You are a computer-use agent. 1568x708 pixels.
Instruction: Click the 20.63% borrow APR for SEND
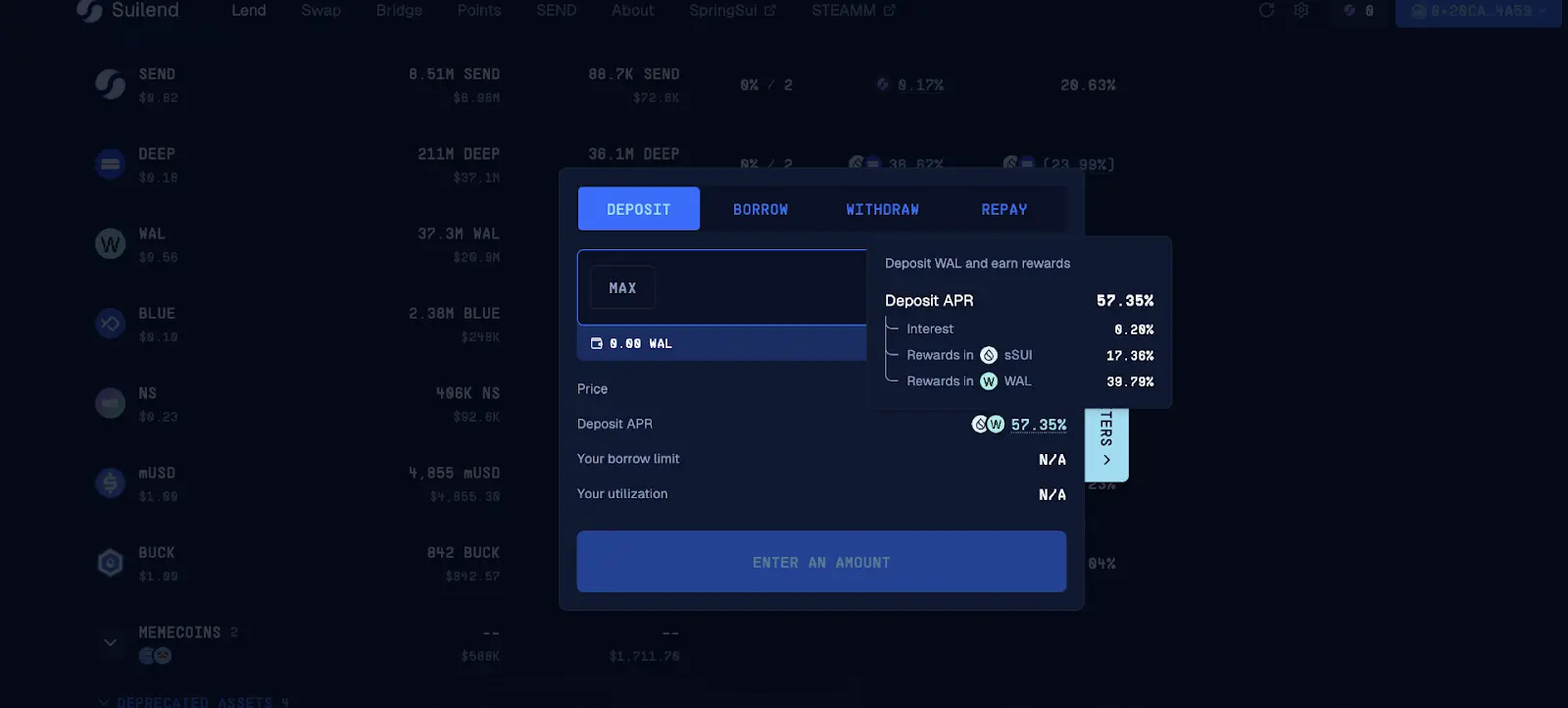(x=1088, y=85)
